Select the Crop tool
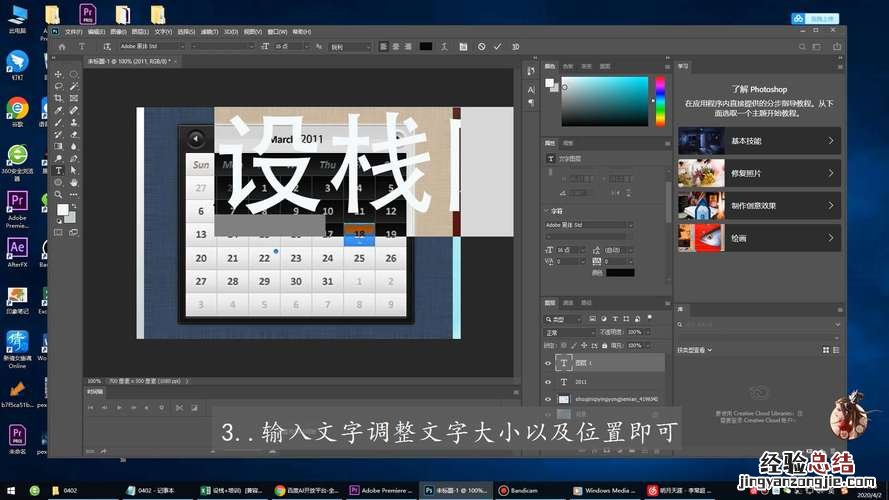889x500 pixels. (x=58, y=98)
